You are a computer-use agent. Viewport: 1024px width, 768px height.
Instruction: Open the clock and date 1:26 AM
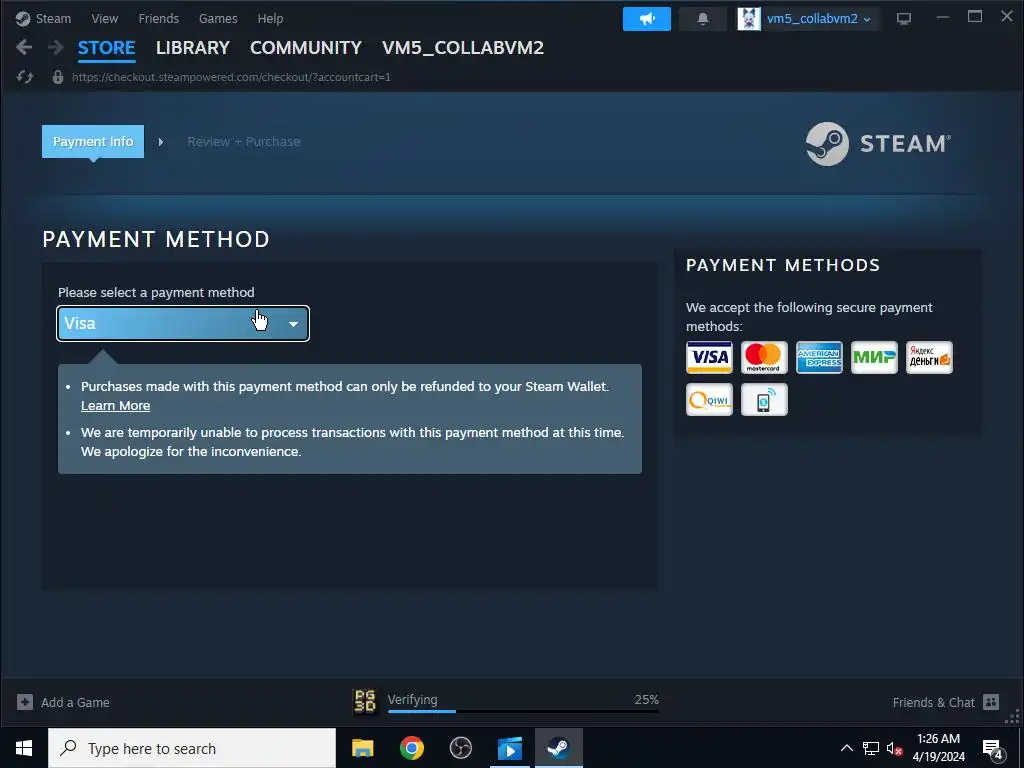click(x=938, y=748)
